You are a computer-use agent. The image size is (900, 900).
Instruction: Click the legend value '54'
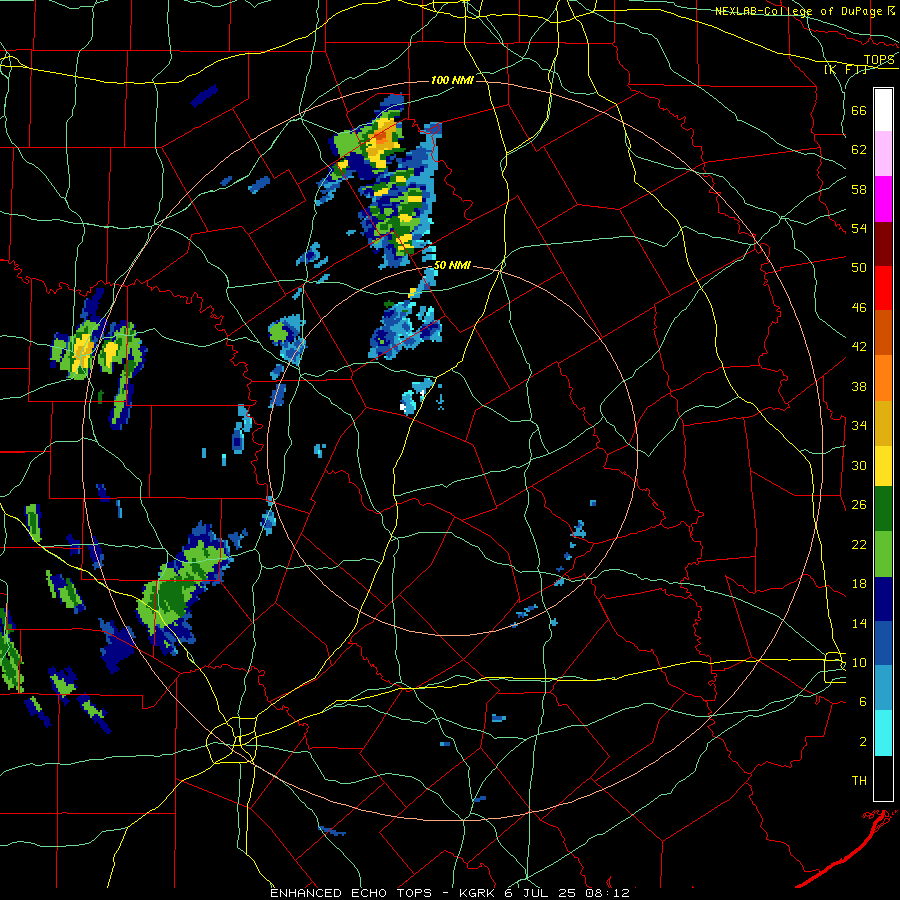859,228
